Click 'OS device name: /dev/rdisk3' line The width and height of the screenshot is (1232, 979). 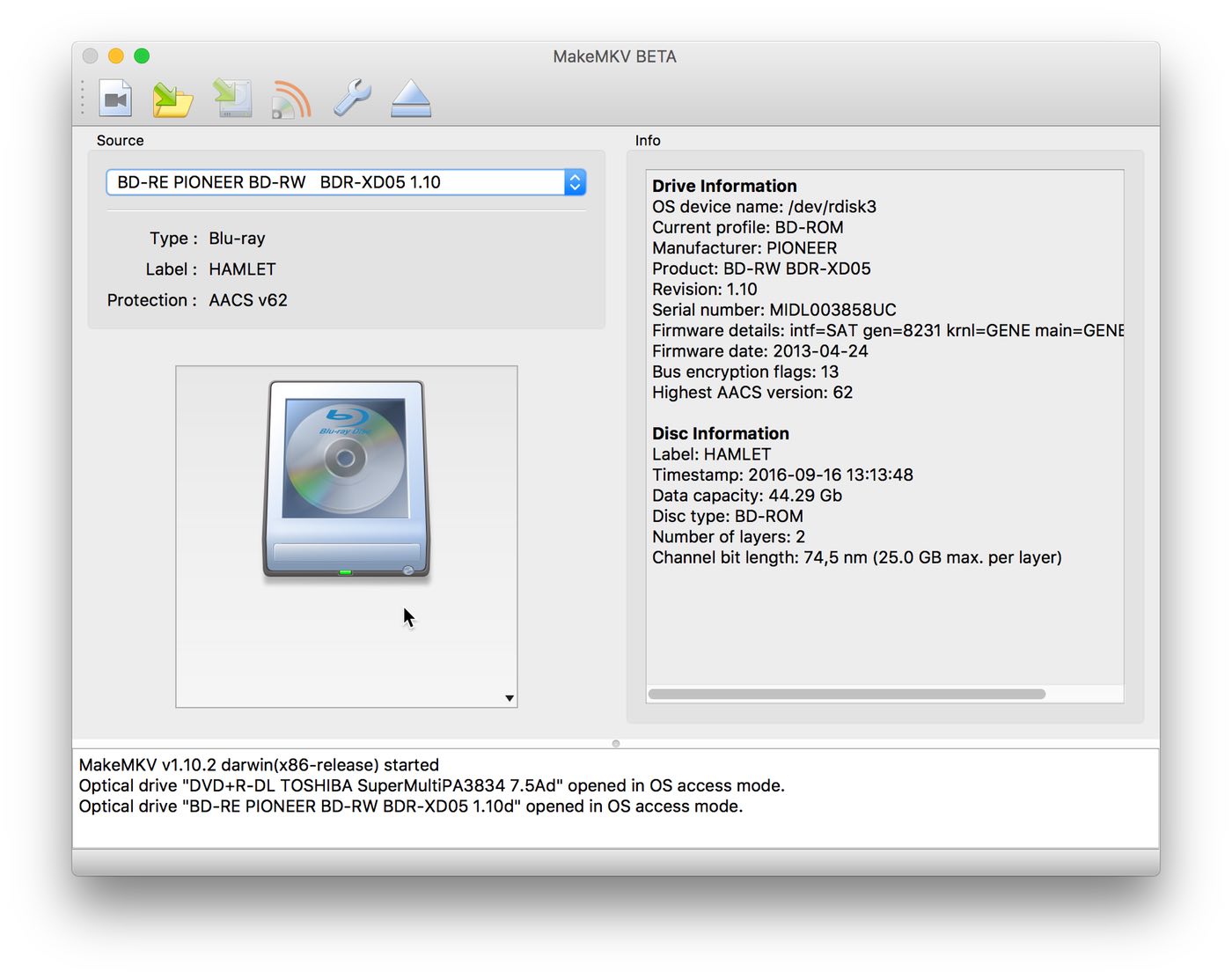tap(764, 207)
